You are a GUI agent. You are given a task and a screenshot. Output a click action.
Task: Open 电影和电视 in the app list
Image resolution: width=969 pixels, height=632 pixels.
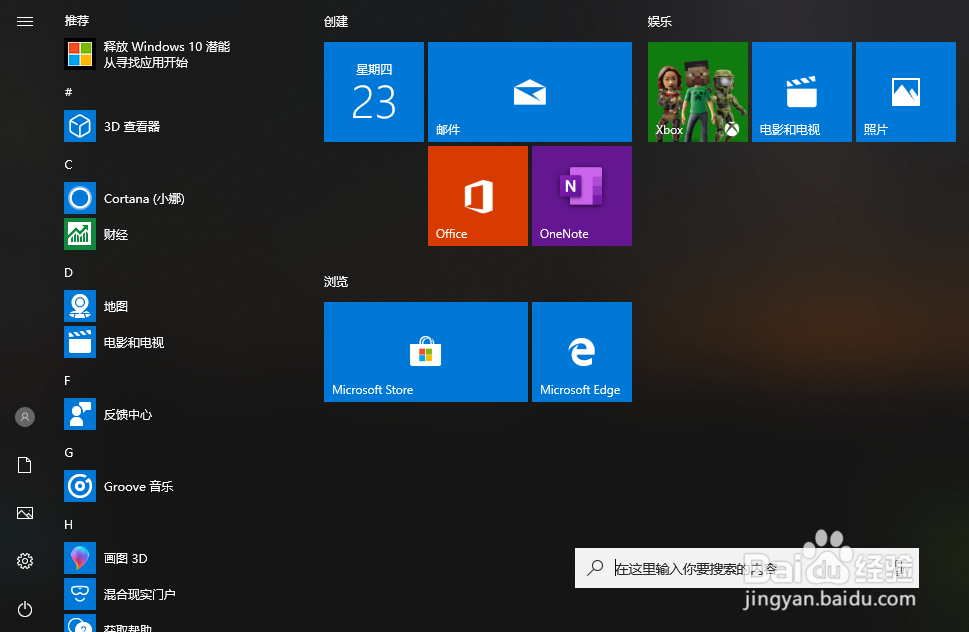click(x=114, y=342)
